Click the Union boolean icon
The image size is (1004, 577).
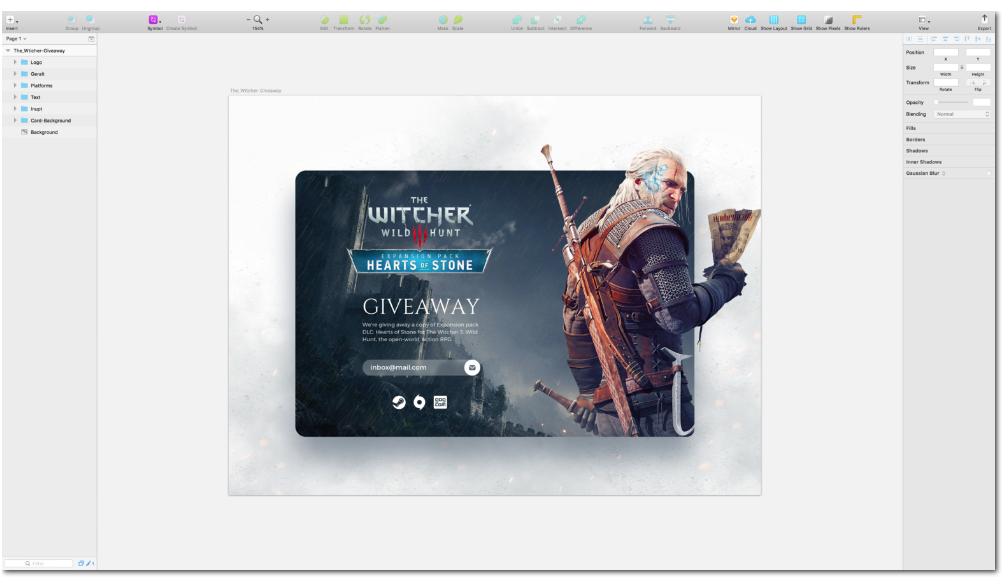[517, 20]
